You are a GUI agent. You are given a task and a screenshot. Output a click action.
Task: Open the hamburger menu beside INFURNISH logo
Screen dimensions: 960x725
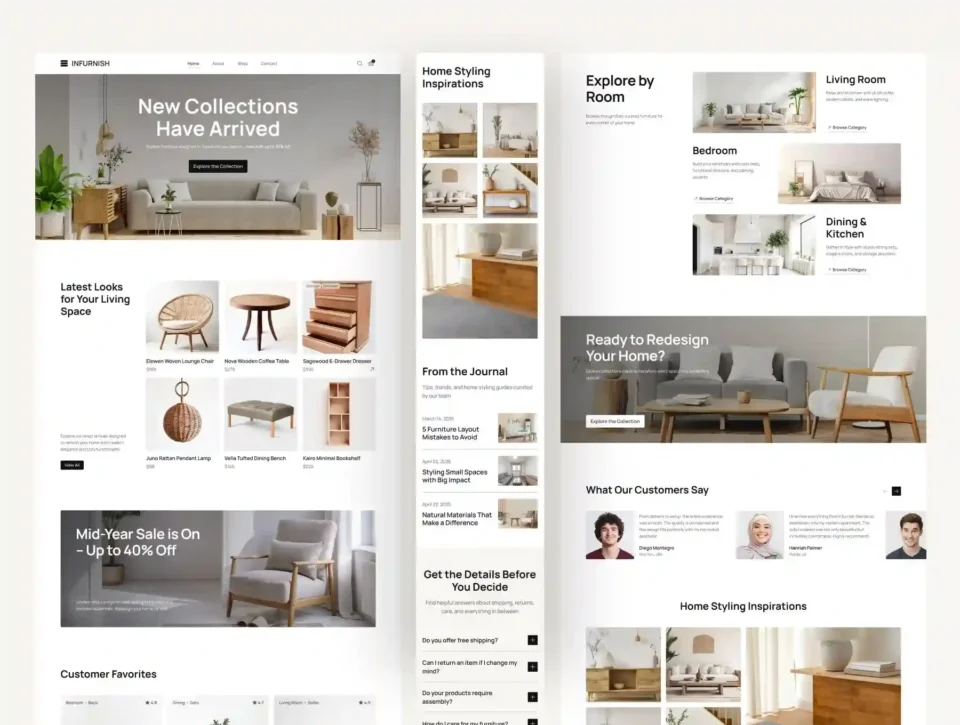[x=65, y=63]
